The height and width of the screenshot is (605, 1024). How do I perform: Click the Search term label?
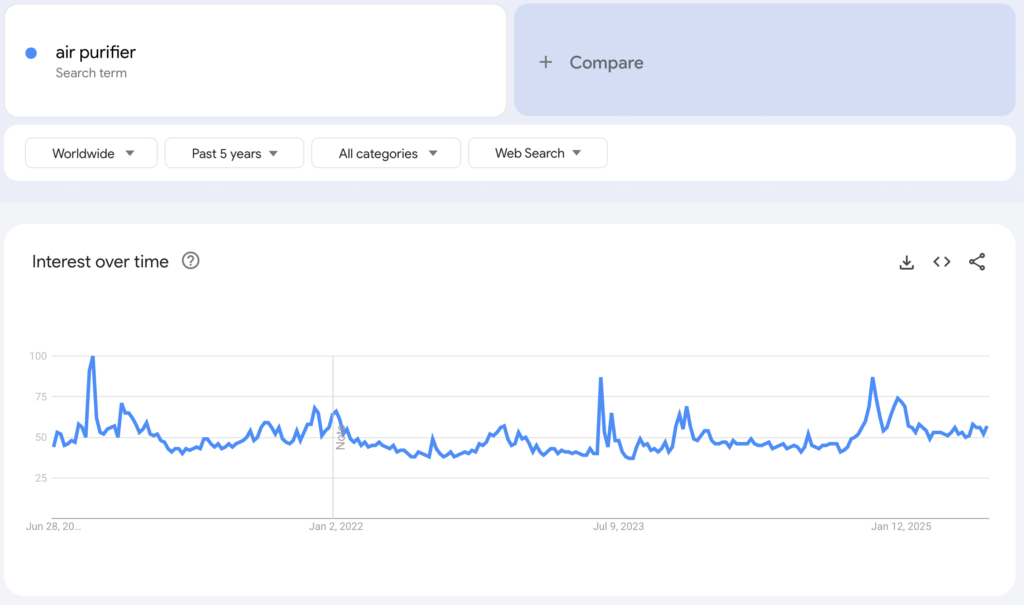tap(89, 73)
